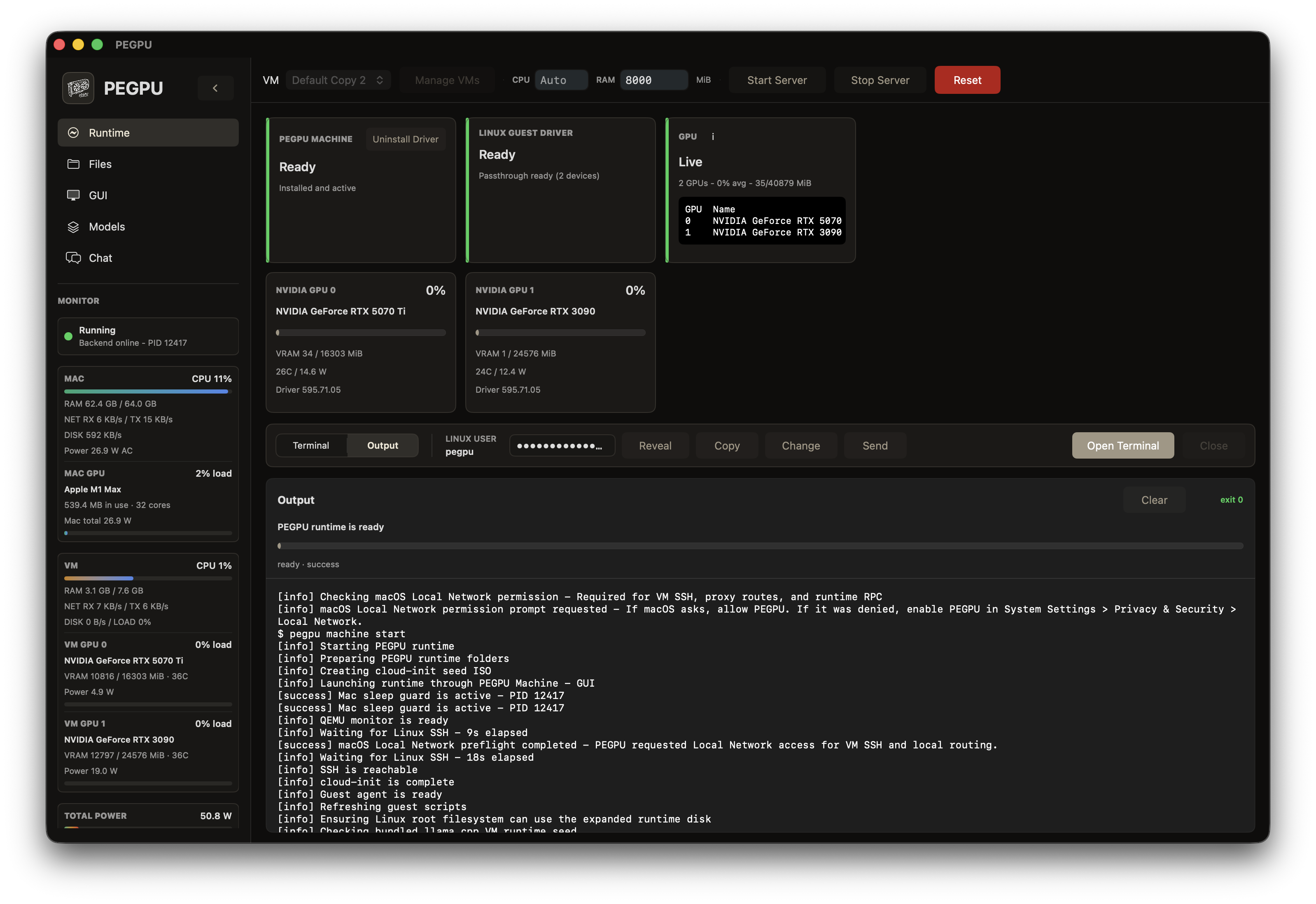
Task: Click the 'Apple M1 Max' label
Action: pos(92,489)
